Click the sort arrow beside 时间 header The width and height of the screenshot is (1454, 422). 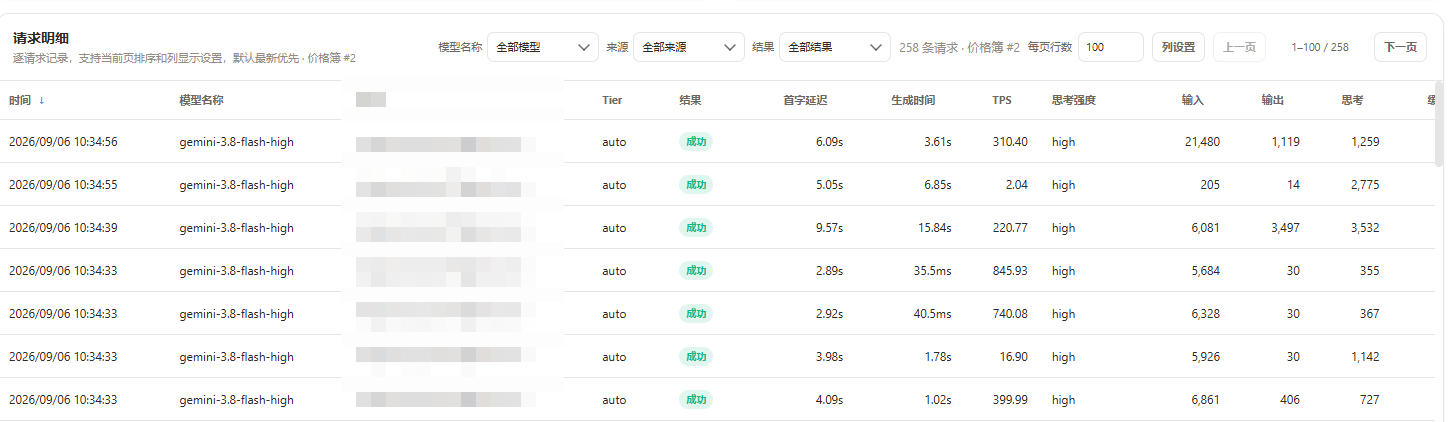(42, 101)
